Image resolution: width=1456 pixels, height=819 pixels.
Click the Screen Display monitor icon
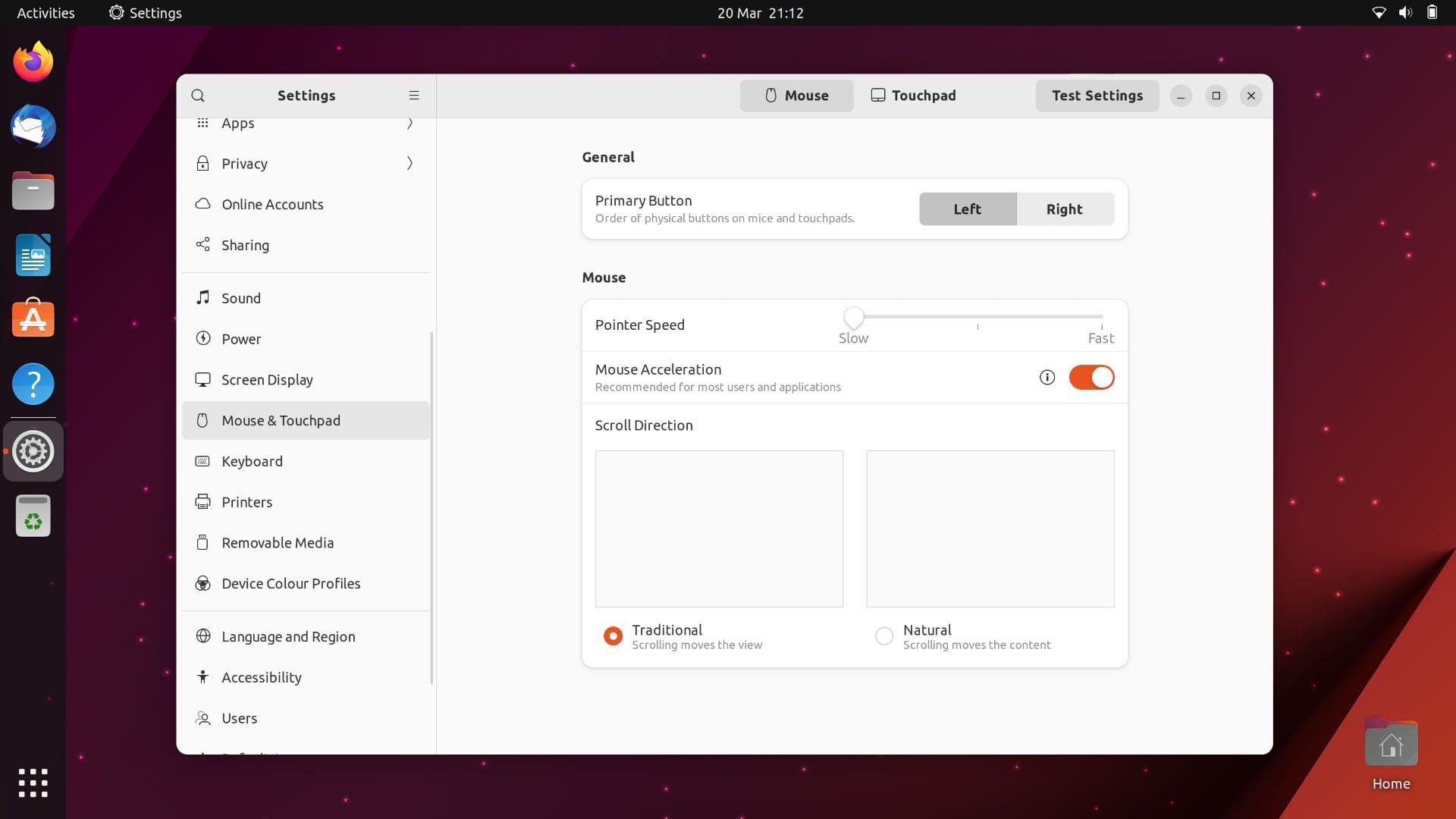[202, 379]
